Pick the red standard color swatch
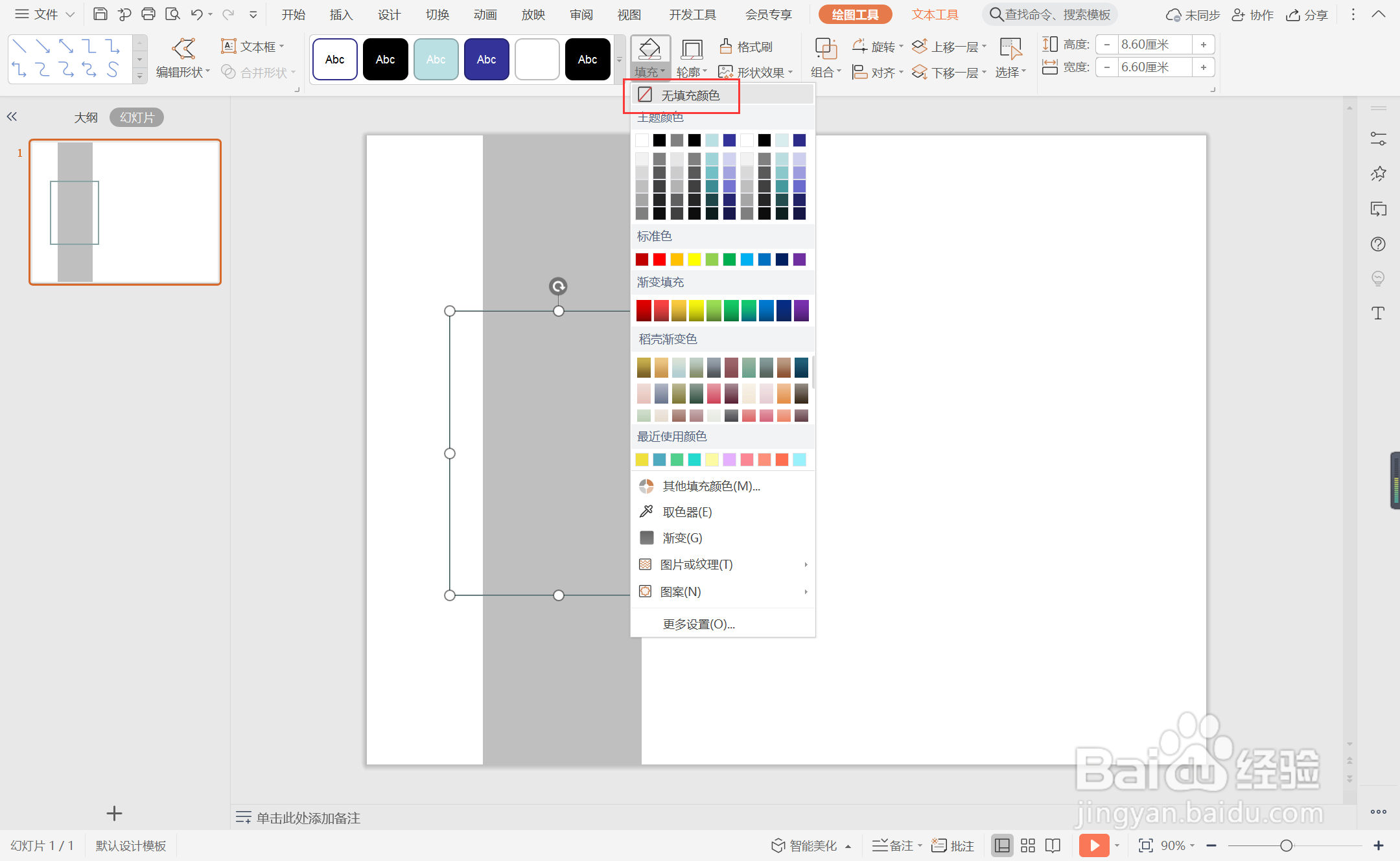 [x=659, y=259]
